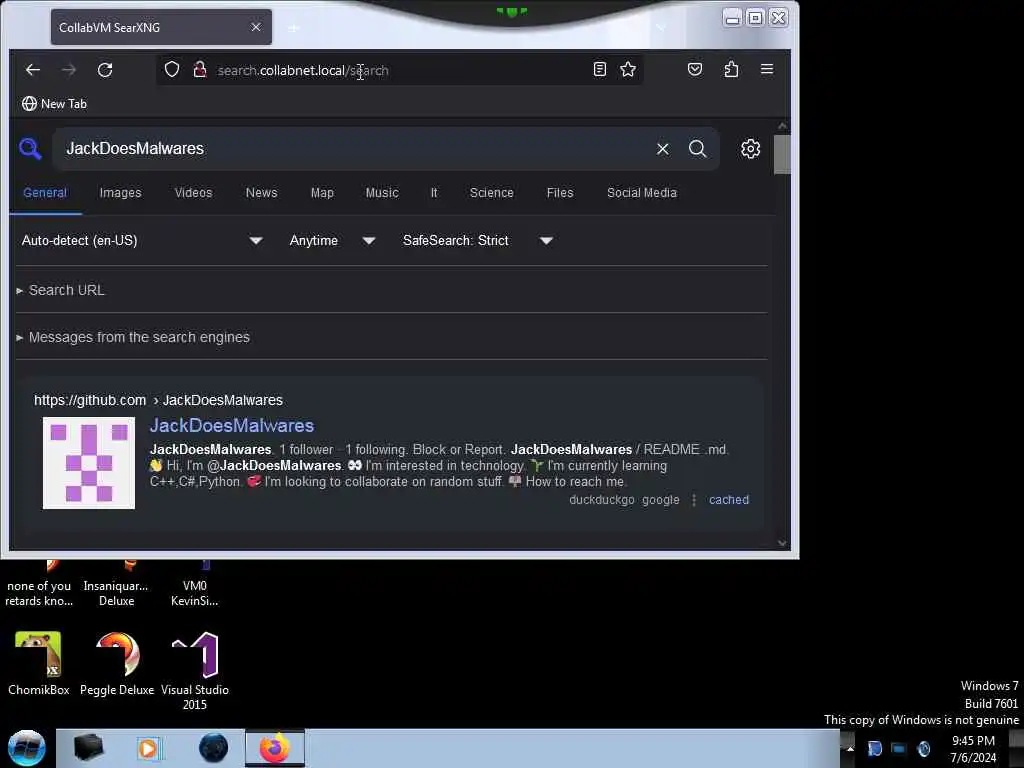The height and width of the screenshot is (768, 1024).
Task: Select the Visual Studio 2015 desktop icon
Action: coord(195,671)
